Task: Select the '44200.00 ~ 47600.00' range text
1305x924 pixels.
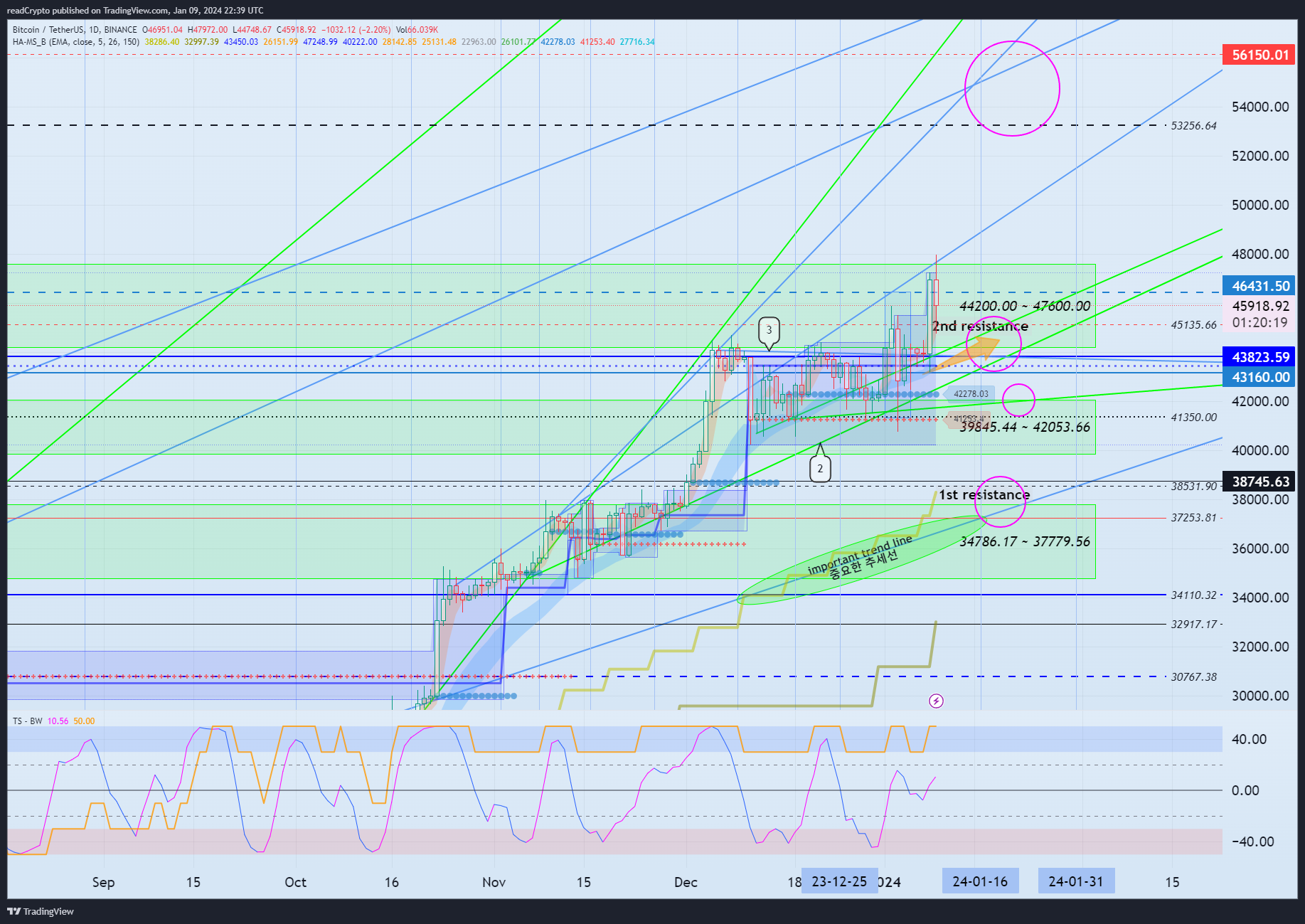Action: tap(1025, 306)
